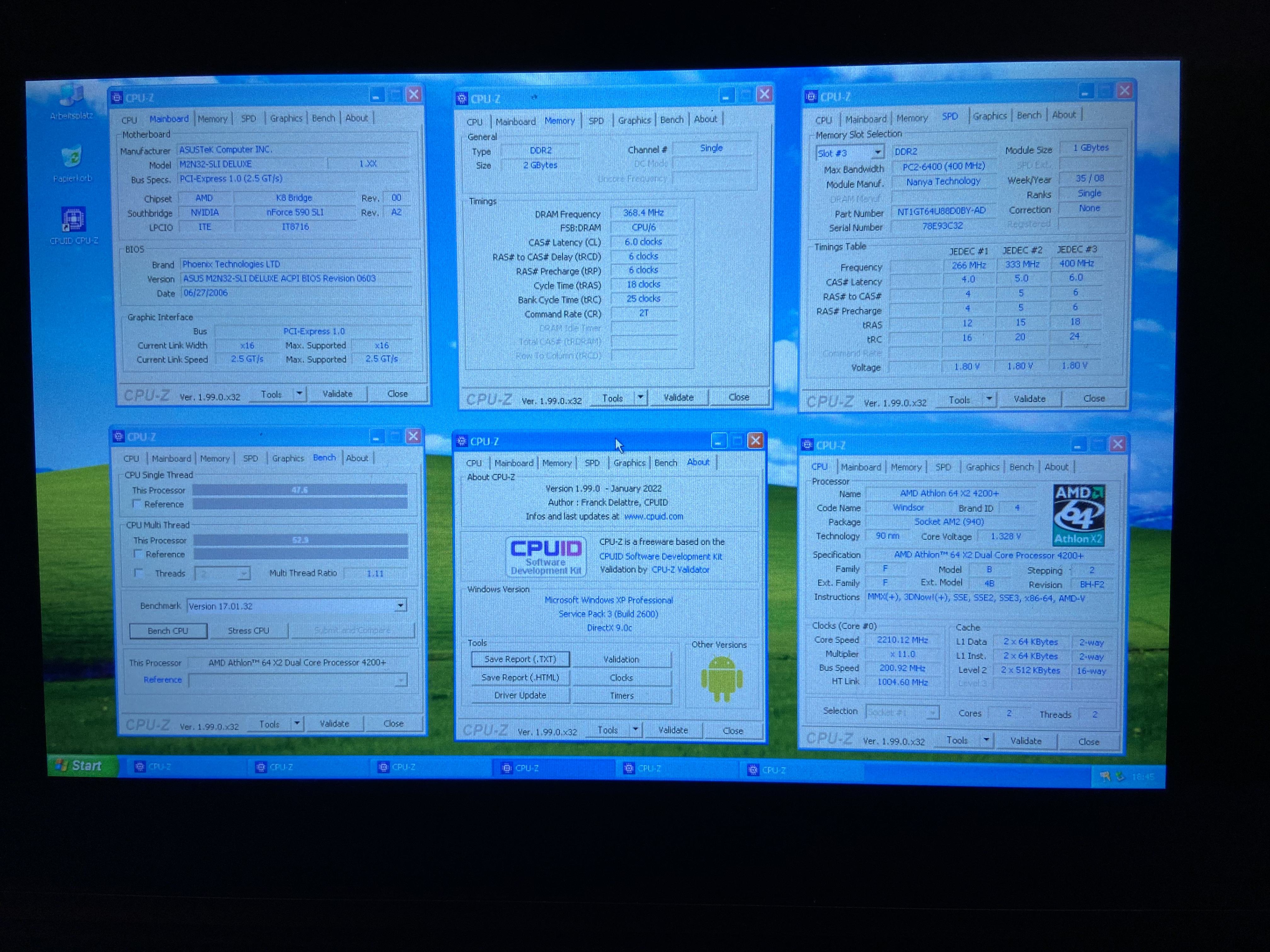
Task: Open the Slot #3 memory slot dropdown
Action: pos(877,153)
